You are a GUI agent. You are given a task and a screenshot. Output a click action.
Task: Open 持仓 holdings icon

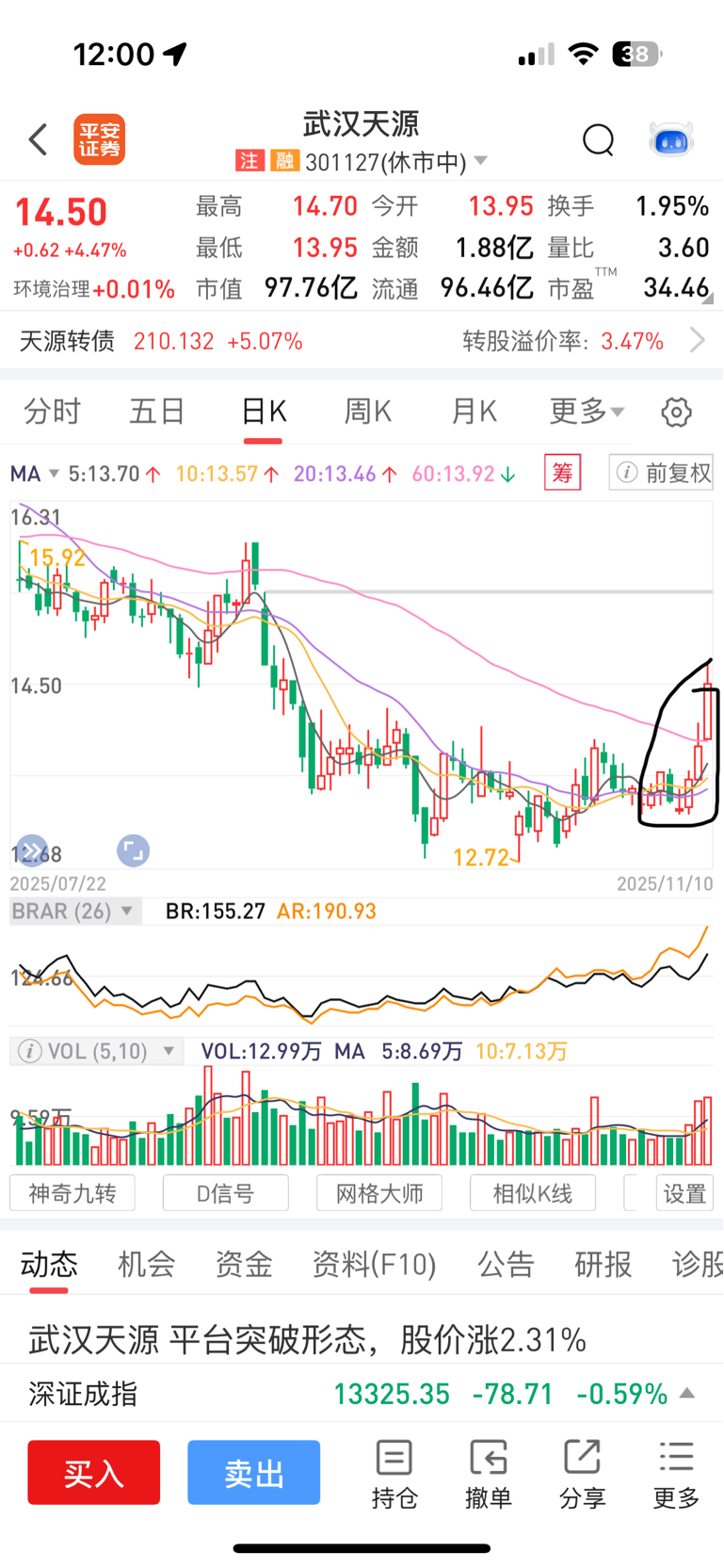pyautogui.click(x=394, y=1474)
